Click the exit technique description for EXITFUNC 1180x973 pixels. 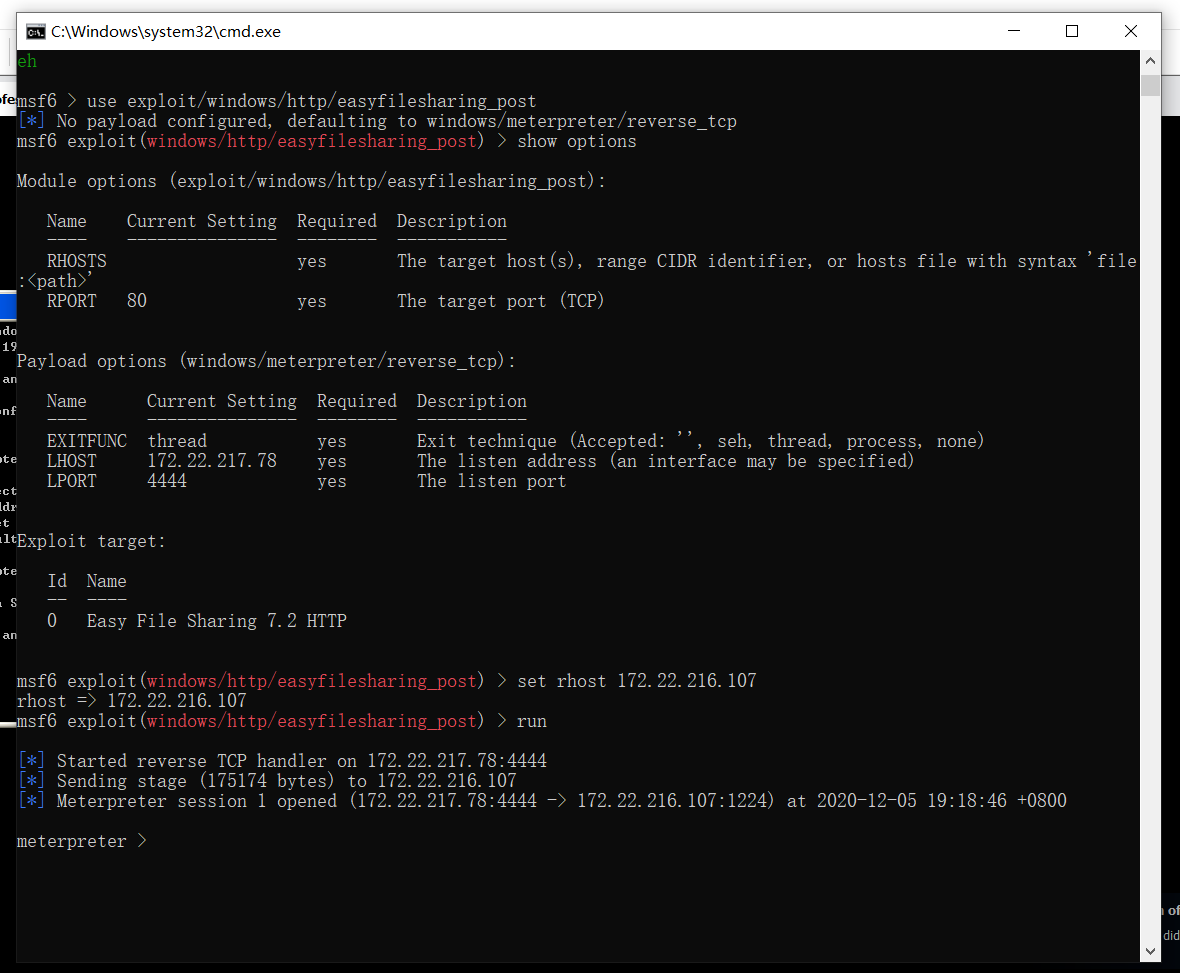(701, 441)
